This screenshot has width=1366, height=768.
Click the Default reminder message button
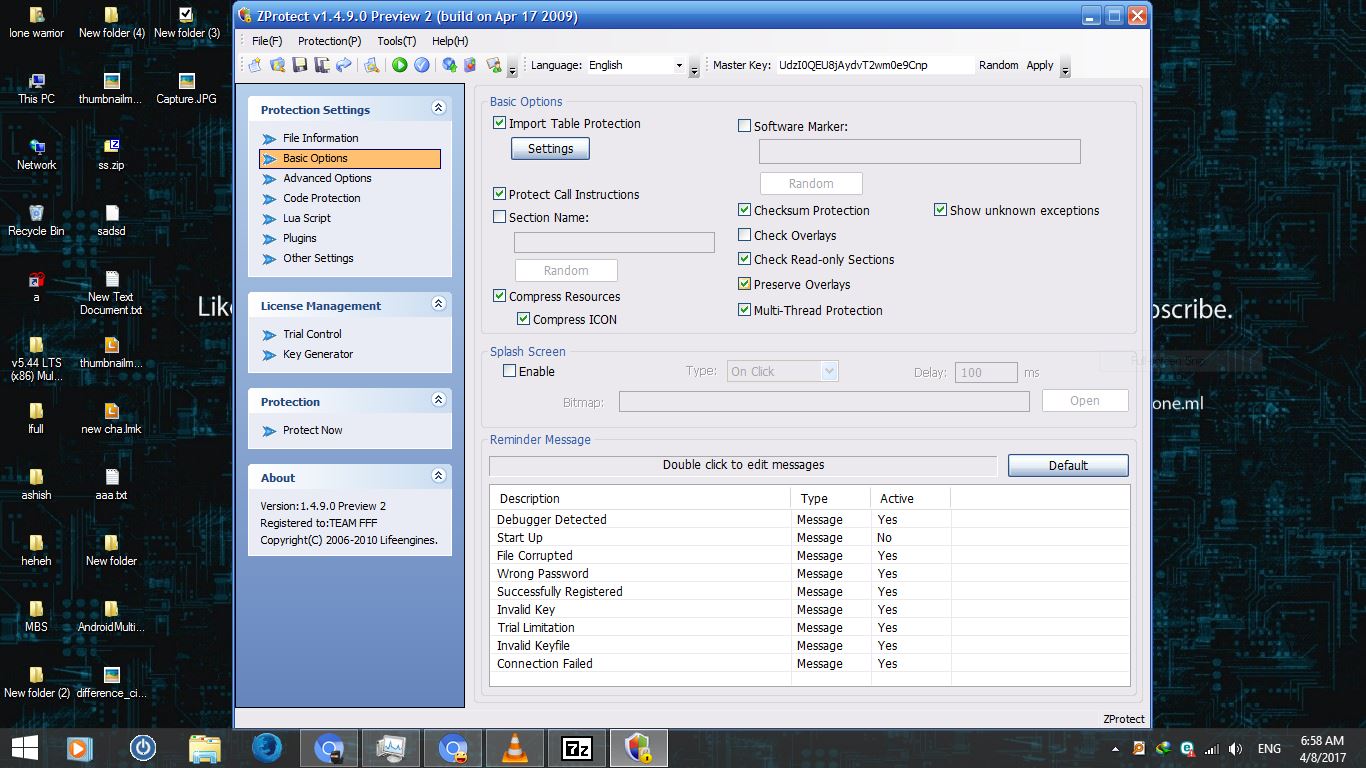tap(1068, 465)
